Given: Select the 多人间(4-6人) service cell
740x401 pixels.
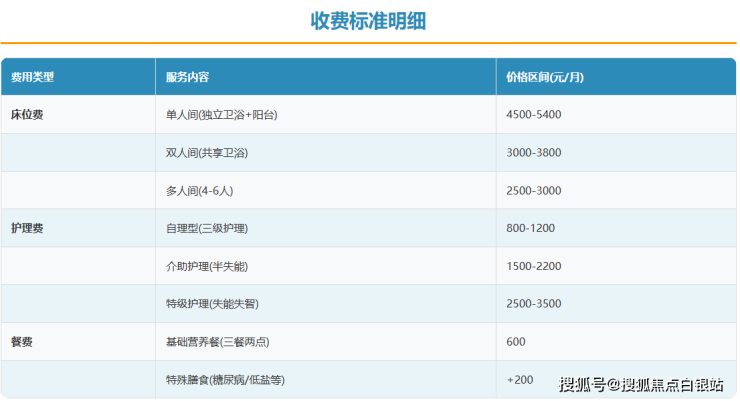Looking at the screenshot, I should pos(199,191).
